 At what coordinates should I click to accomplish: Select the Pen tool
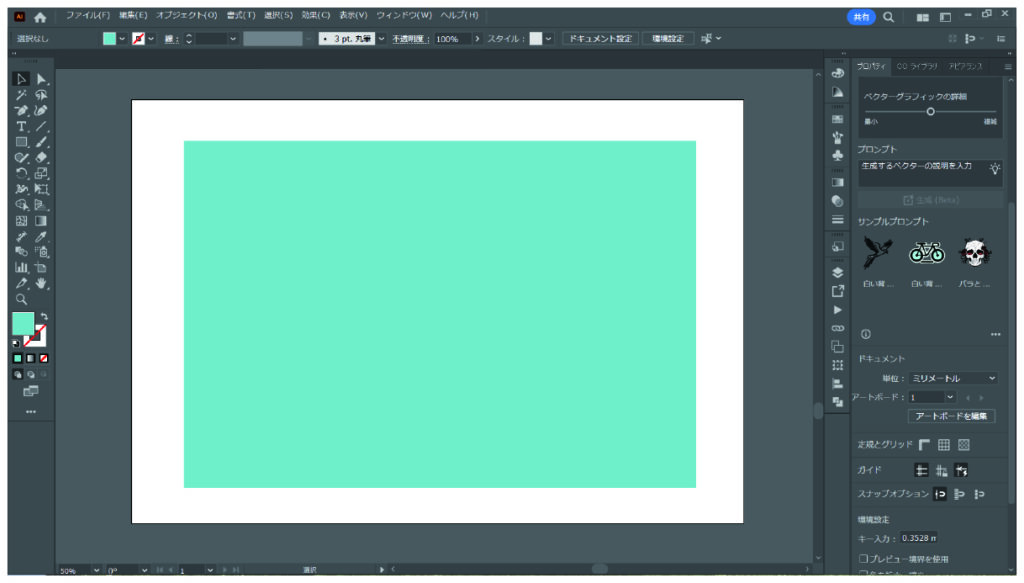click(x=21, y=111)
